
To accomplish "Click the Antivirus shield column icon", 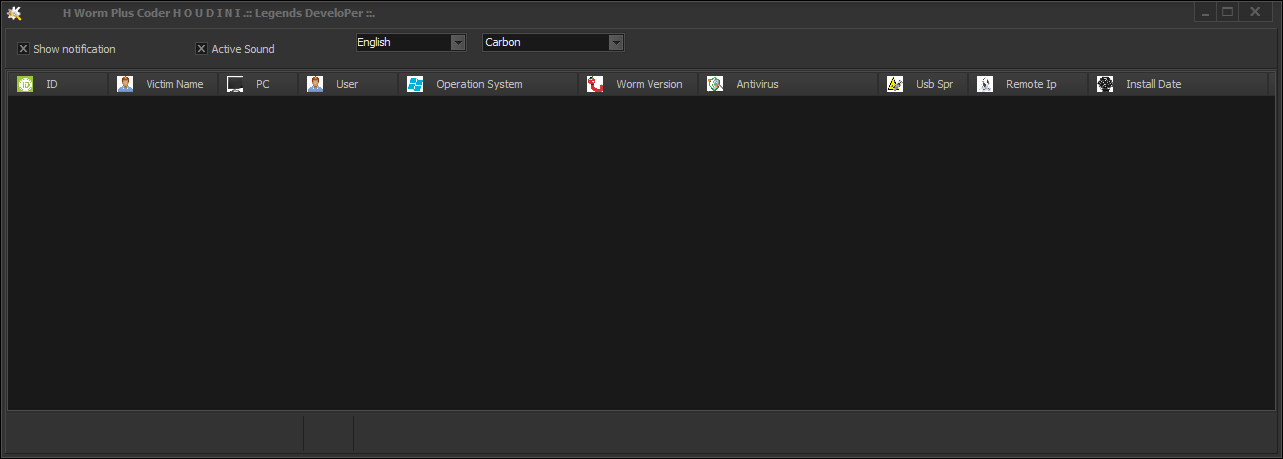I will pos(715,84).
